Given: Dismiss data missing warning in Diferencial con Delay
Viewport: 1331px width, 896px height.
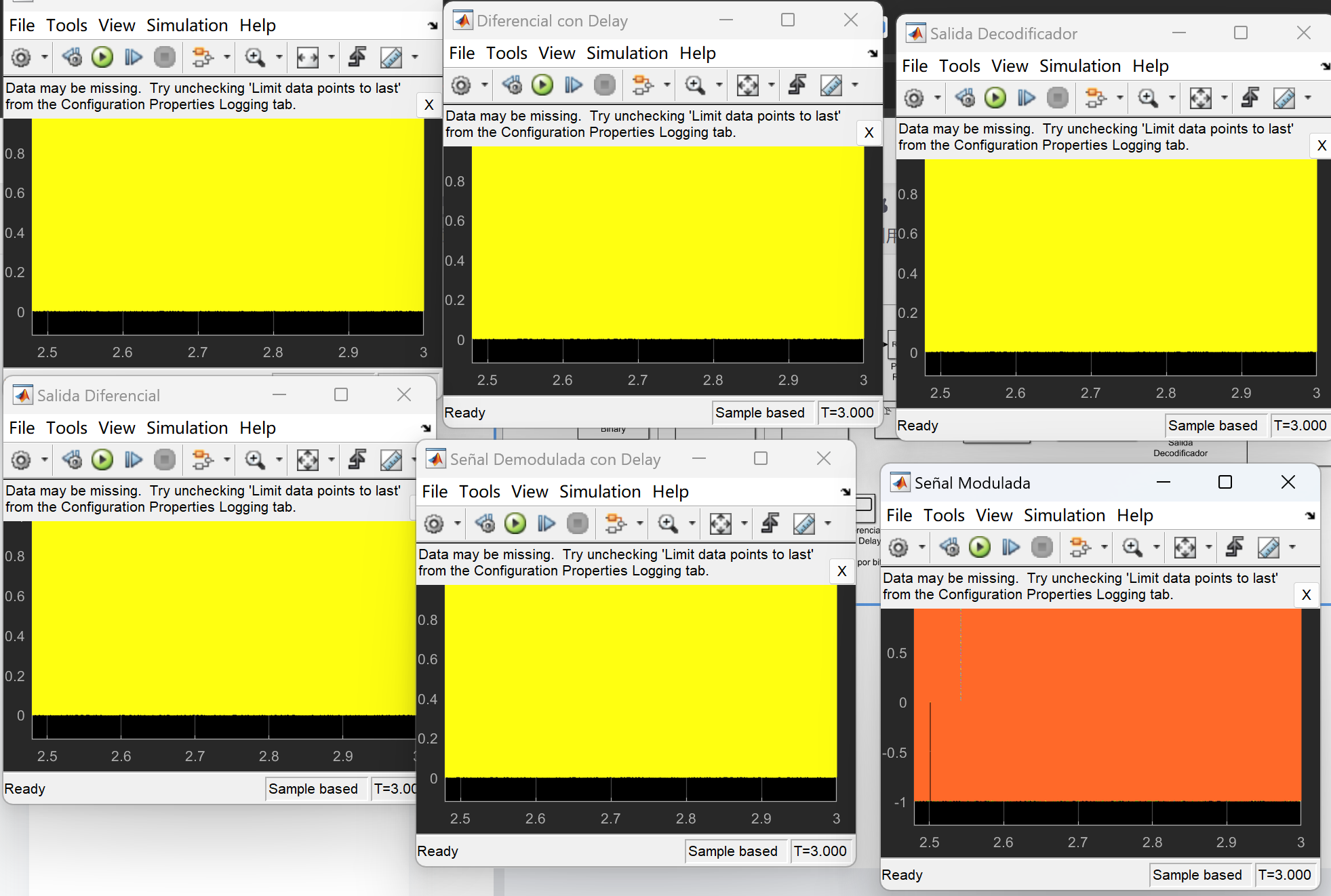Looking at the screenshot, I should pos(869,133).
